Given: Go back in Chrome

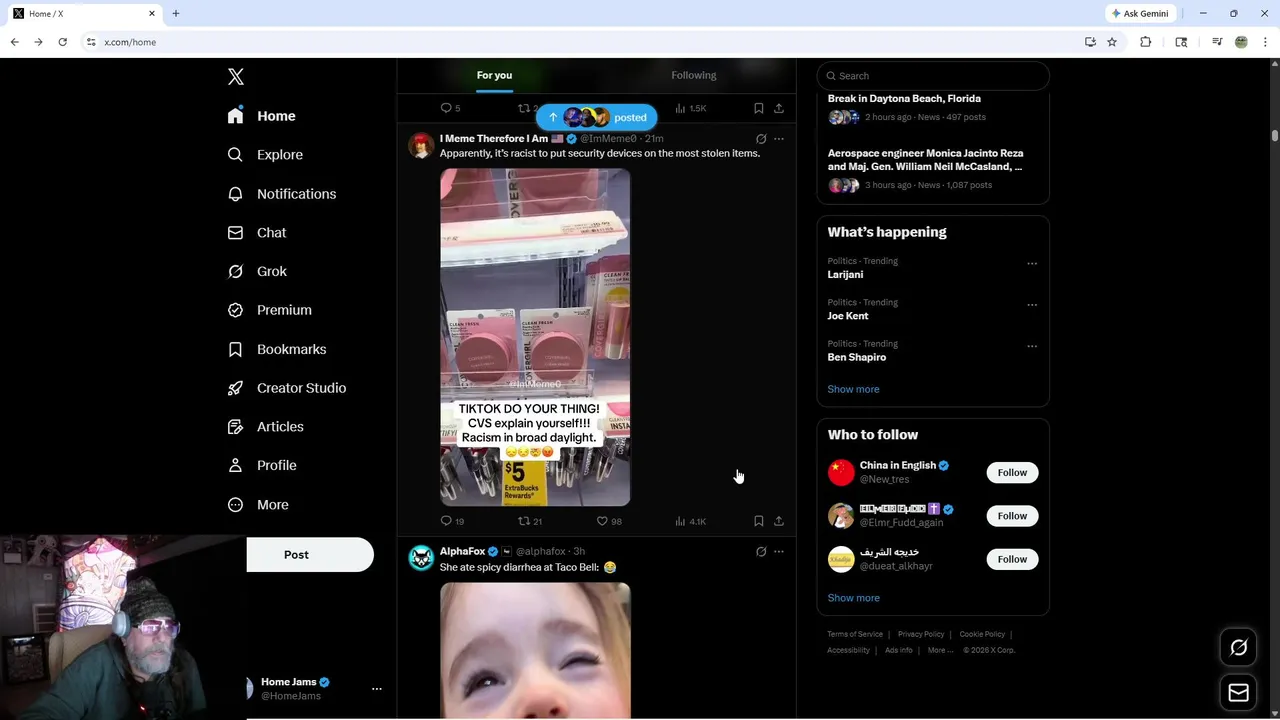Looking at the screenshot, I should click(x=14, y=42).
